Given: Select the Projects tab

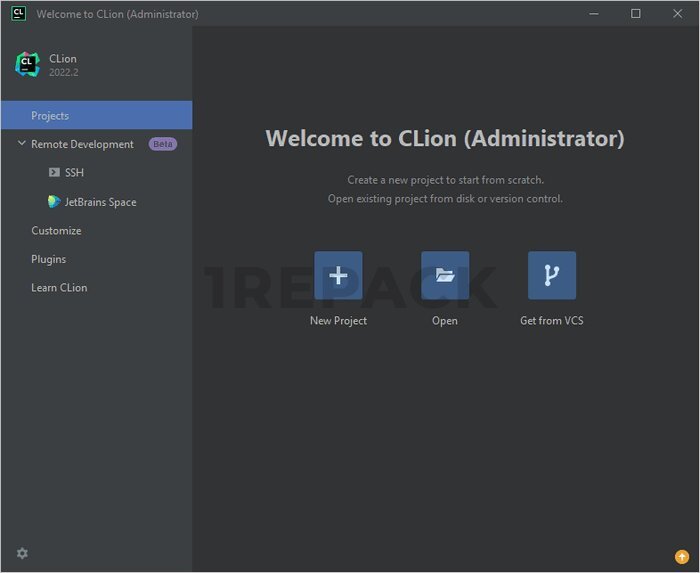Looking at the screenshot, I should click(x=50, y=116).
